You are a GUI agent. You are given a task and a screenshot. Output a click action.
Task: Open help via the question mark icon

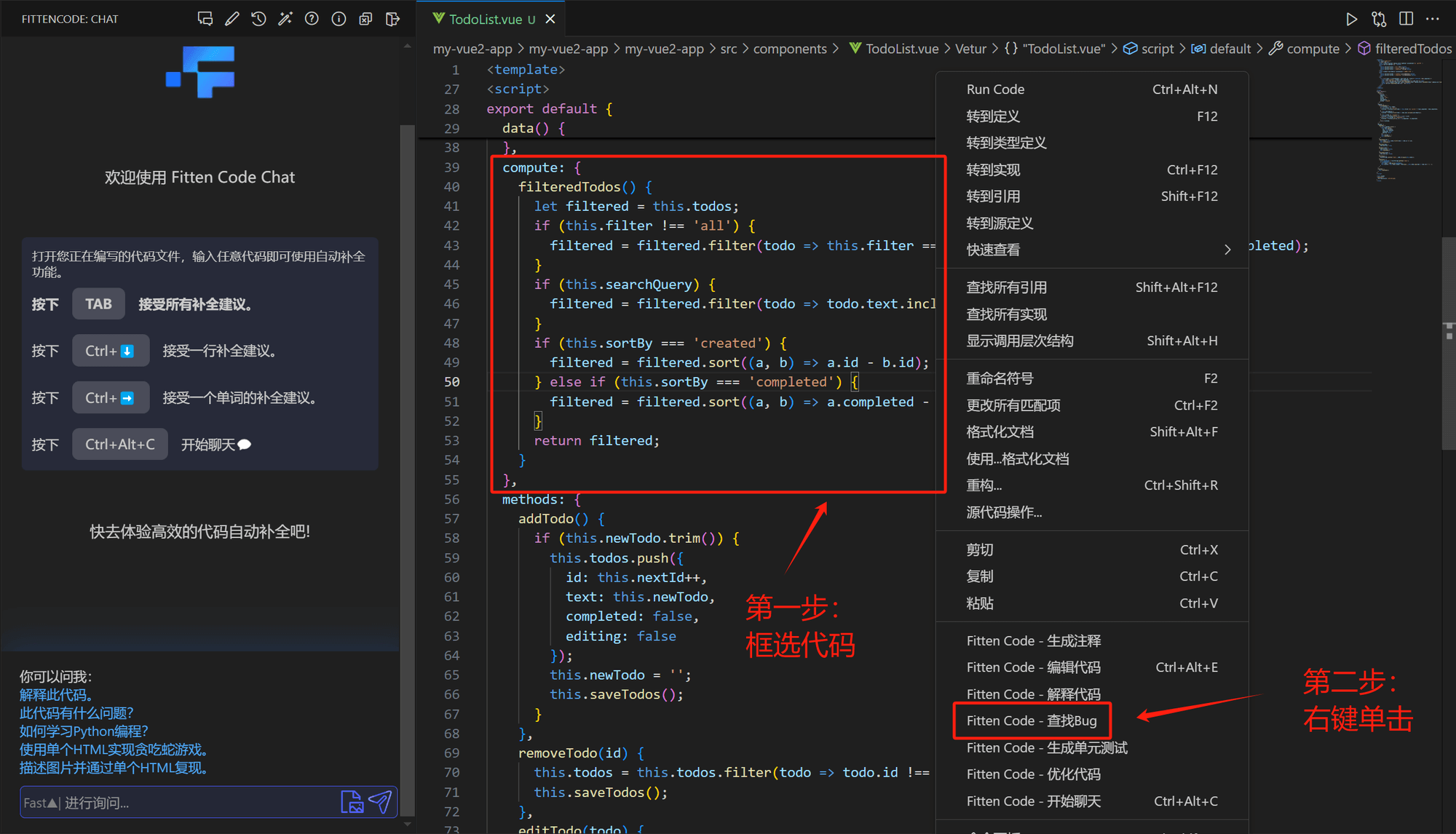click(x=312, y=19)
